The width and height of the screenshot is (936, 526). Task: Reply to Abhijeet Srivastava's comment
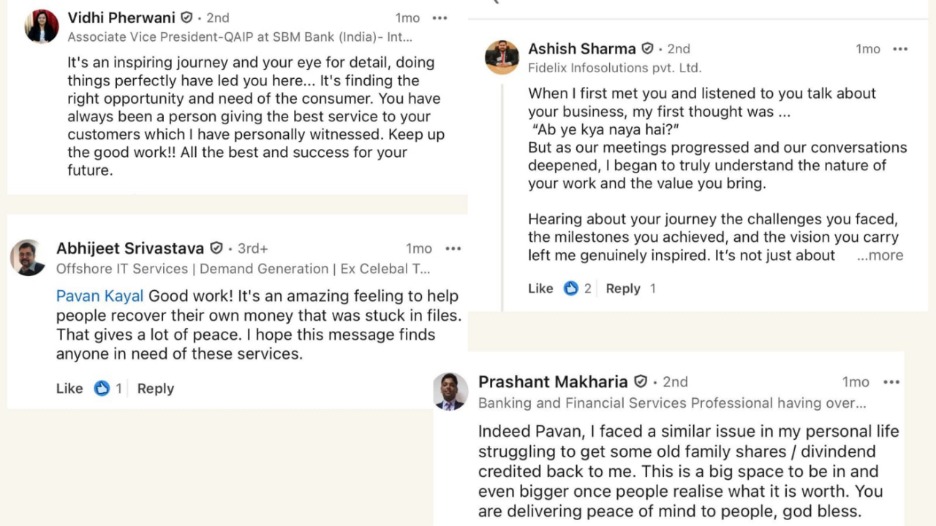pos(155,388)
